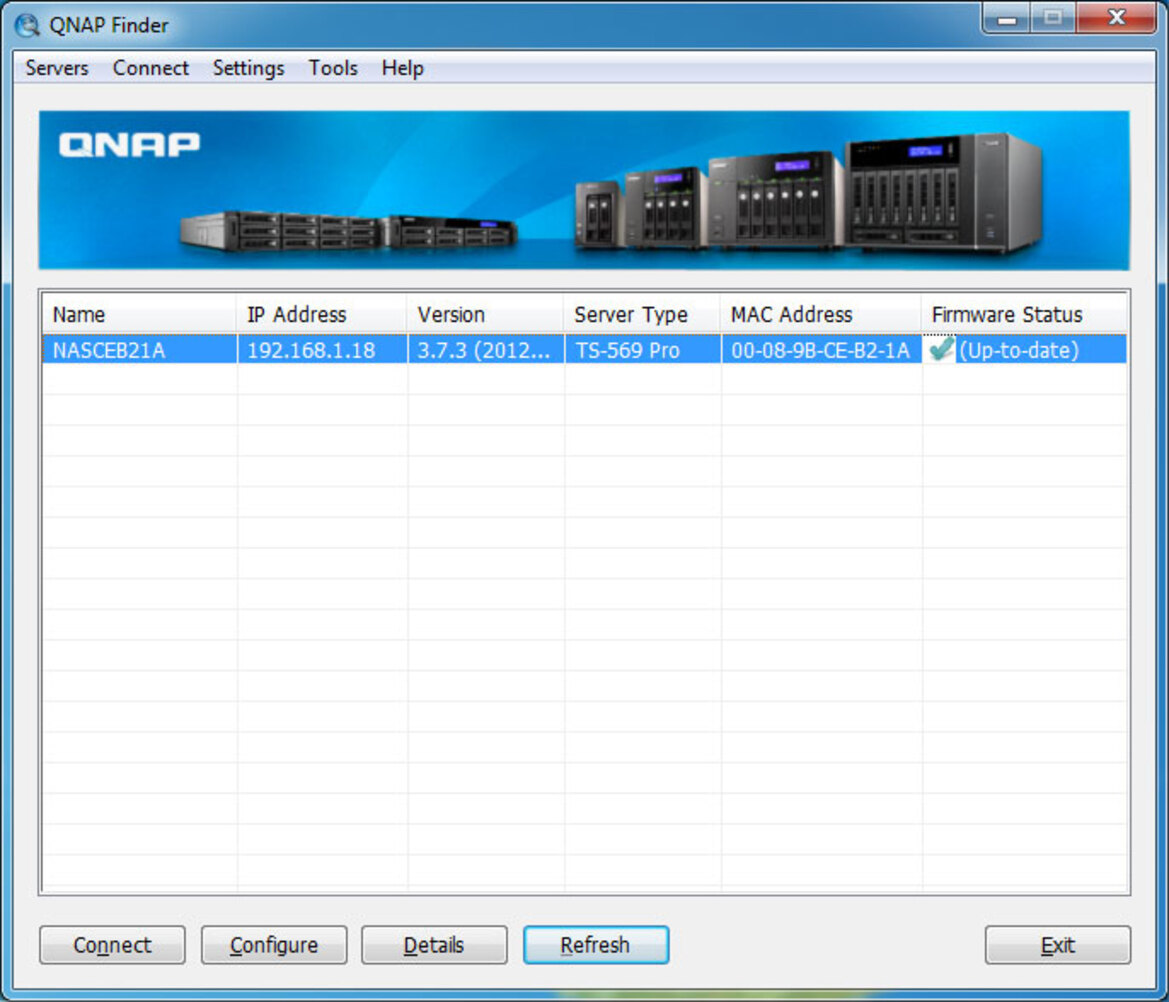
Task: Sort by the Name column header
Action: 139,314
